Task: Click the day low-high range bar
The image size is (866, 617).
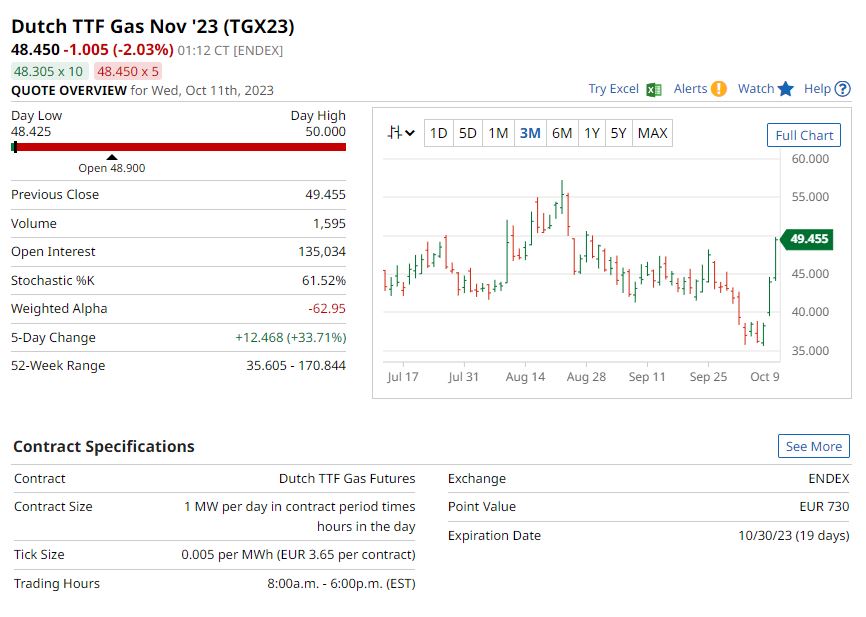Action: click(178, 147)
